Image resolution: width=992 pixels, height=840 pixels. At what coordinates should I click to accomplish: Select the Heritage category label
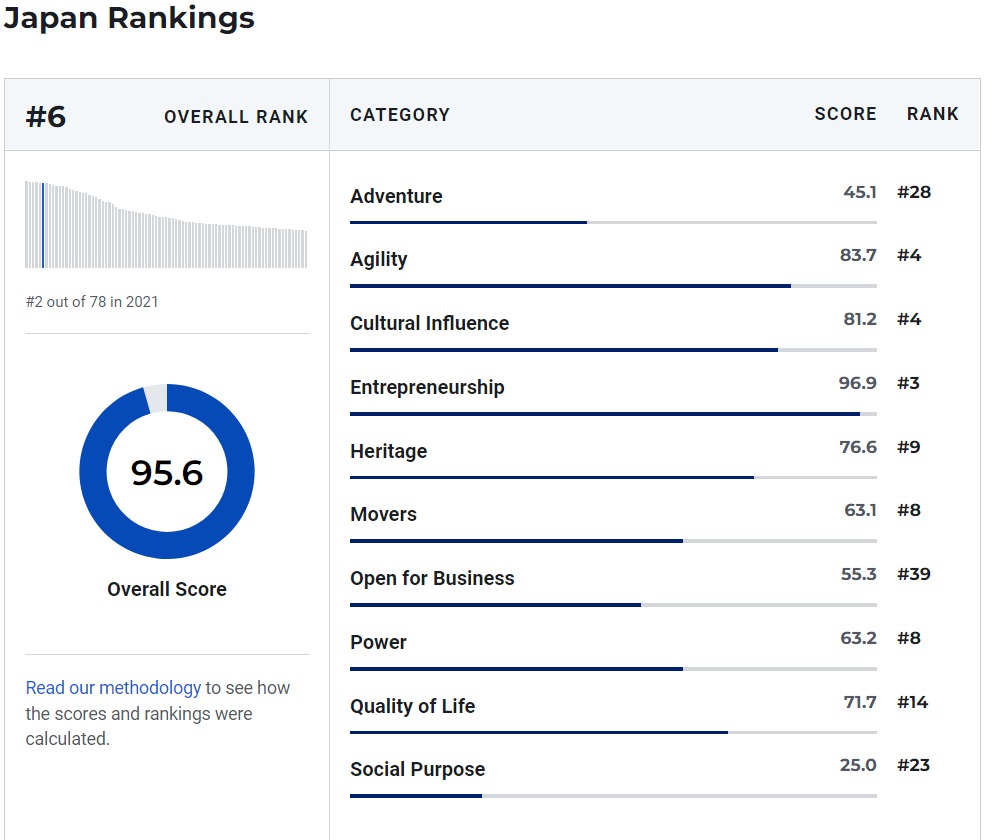[388, 451]
